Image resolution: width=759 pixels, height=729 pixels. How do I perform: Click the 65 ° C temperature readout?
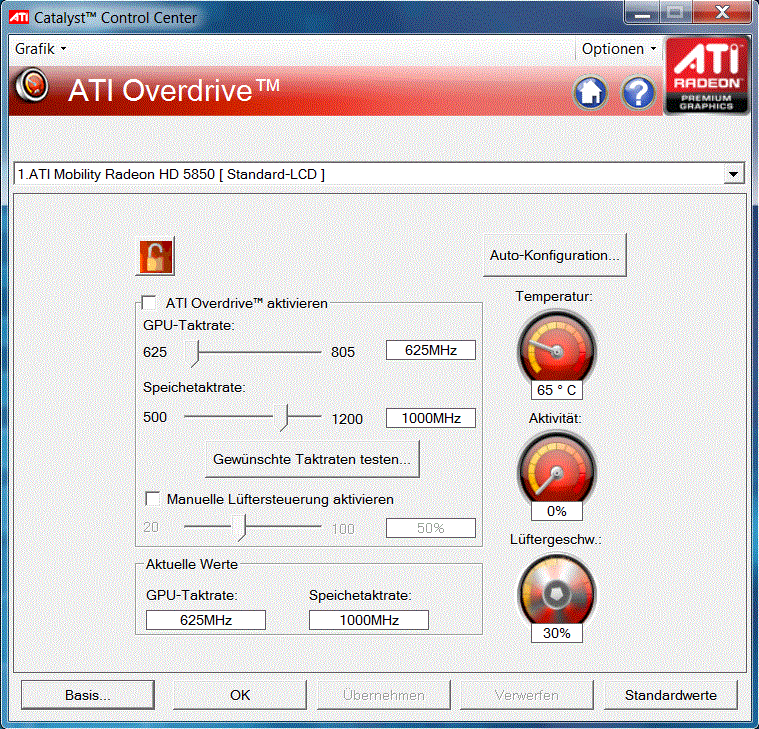tap(557, 390)
